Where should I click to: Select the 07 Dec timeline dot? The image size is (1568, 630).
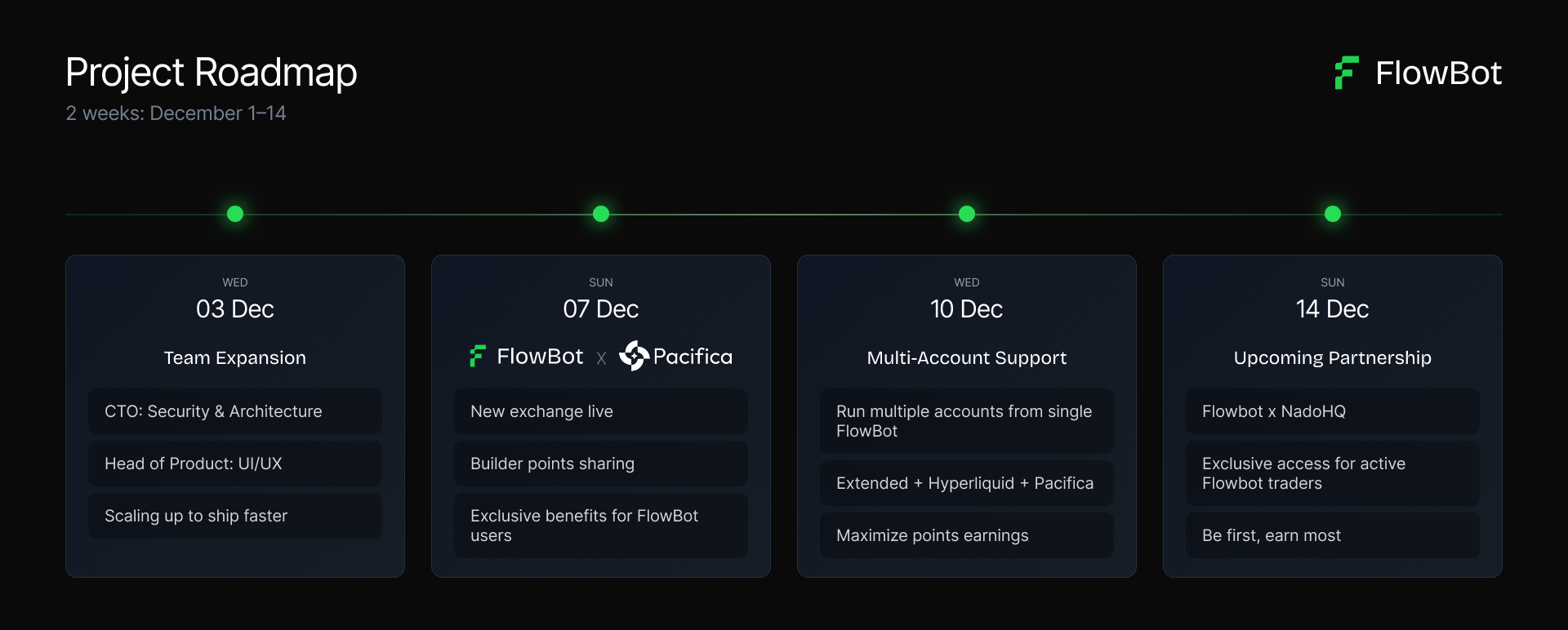point(601,214)
